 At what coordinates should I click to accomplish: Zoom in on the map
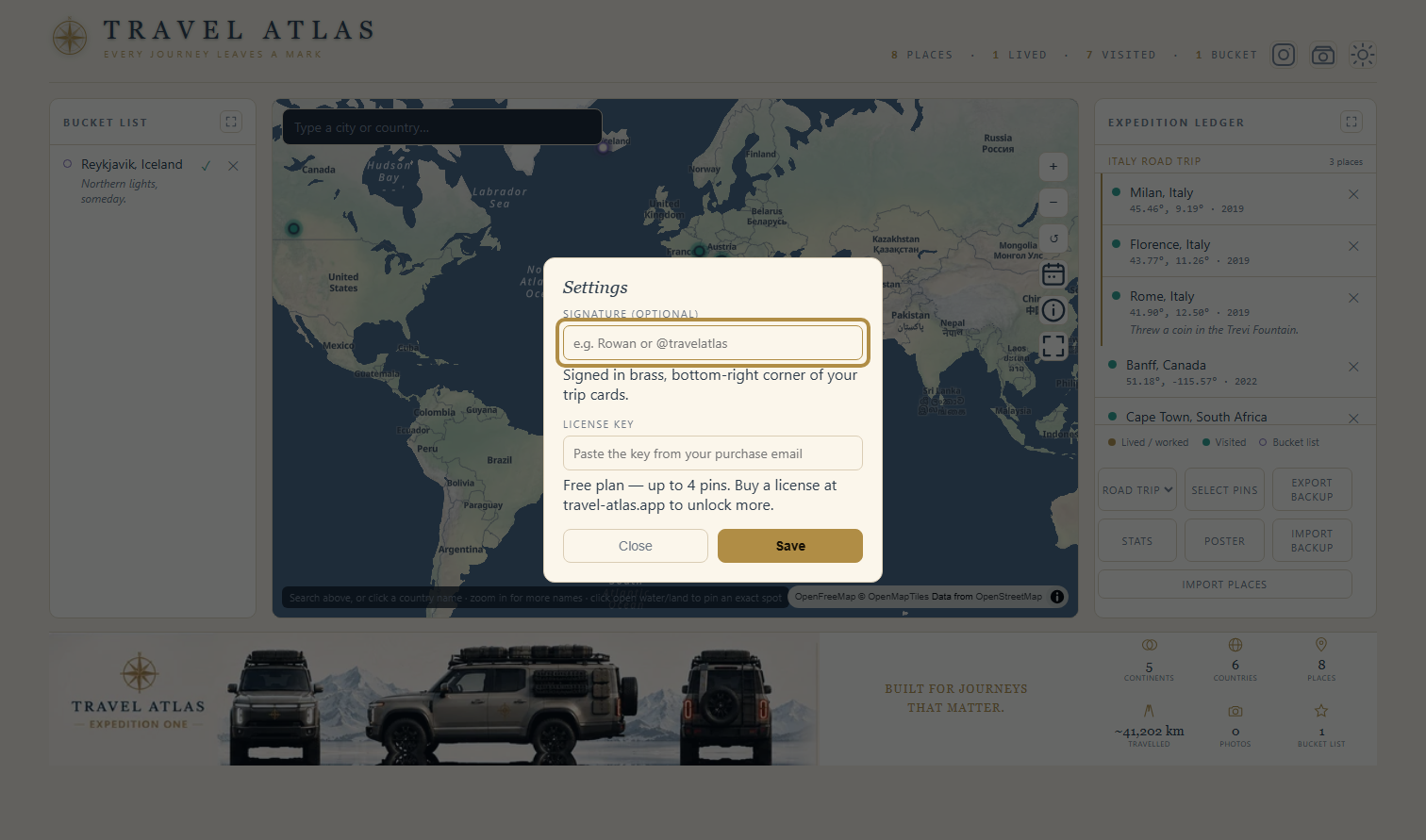(x=1053, y=167)
